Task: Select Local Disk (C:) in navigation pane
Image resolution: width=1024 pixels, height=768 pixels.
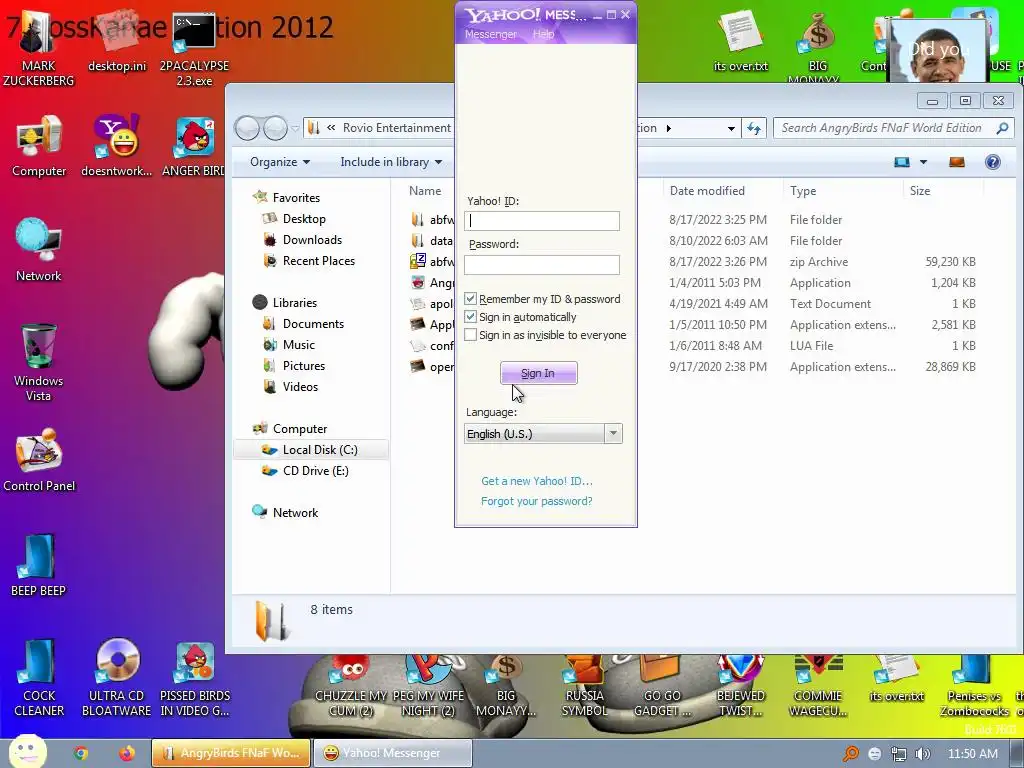Action: click(311, 449)
